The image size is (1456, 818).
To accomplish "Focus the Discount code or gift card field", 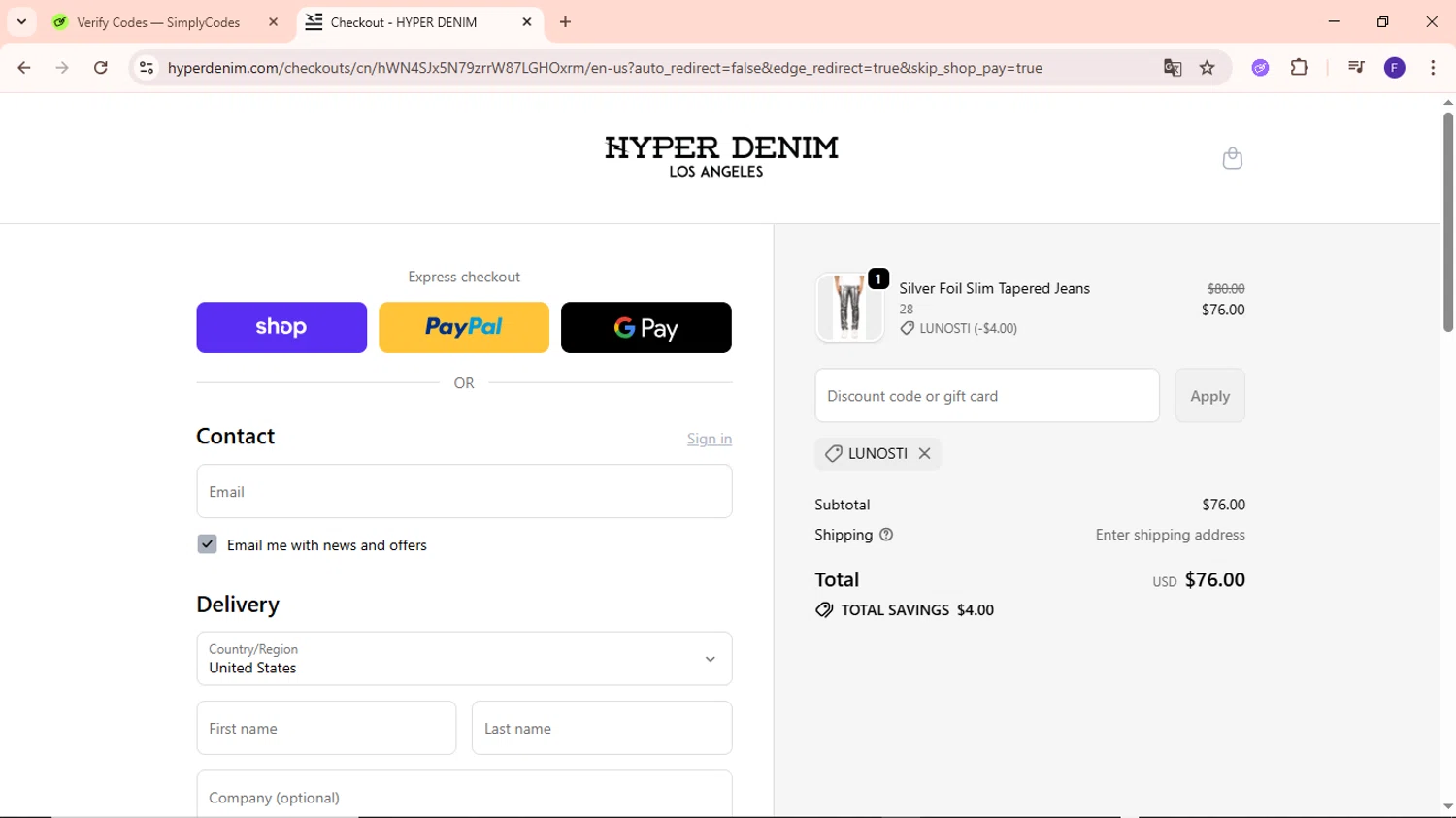I will pos(987,395).
